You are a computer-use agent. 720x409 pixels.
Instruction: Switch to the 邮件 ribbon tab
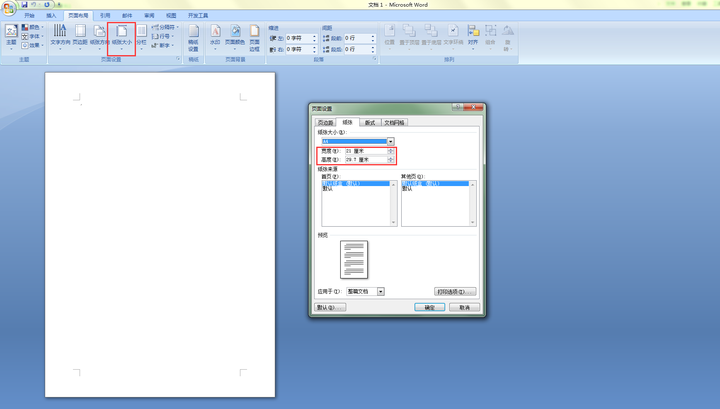[127, 16]
